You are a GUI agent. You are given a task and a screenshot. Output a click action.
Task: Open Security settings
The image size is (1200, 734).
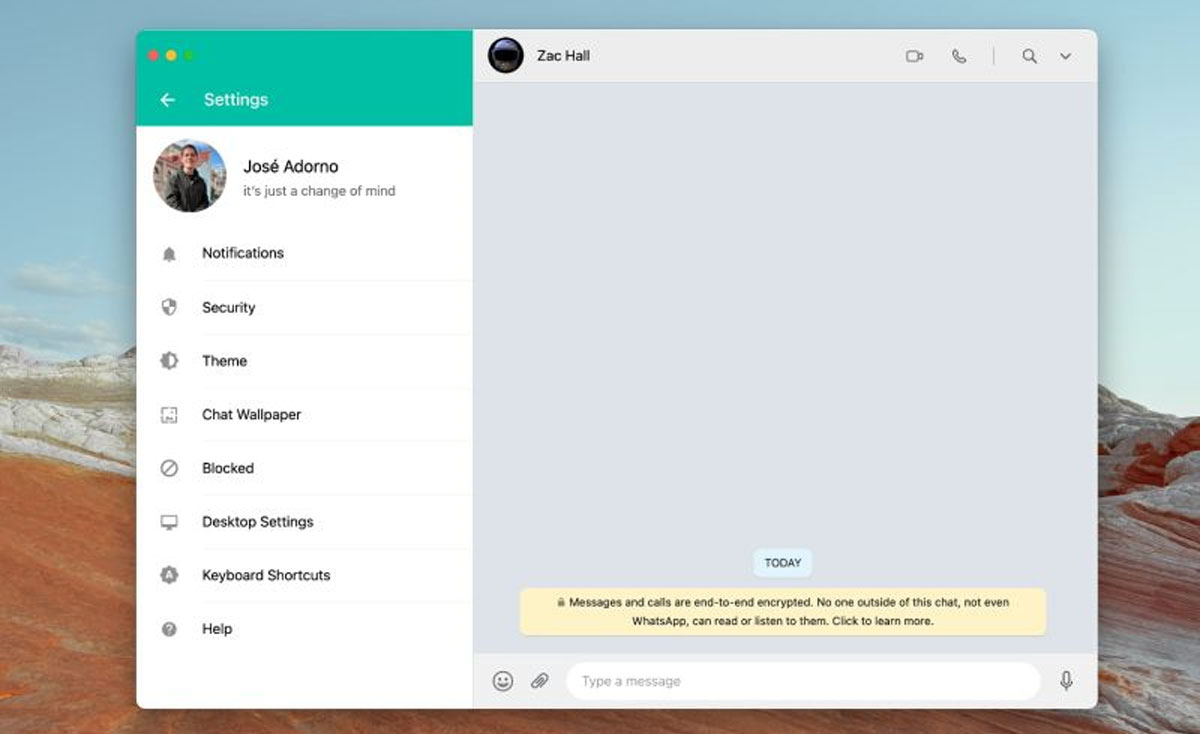point(229,308)
